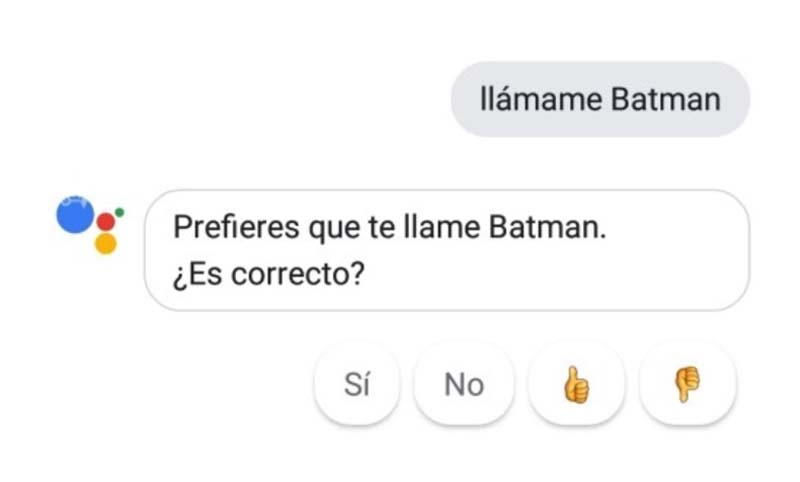The height and width of the screenshot is (482, 800).
Task: Click the large blue Assistant logo dot
Action: 75,215
